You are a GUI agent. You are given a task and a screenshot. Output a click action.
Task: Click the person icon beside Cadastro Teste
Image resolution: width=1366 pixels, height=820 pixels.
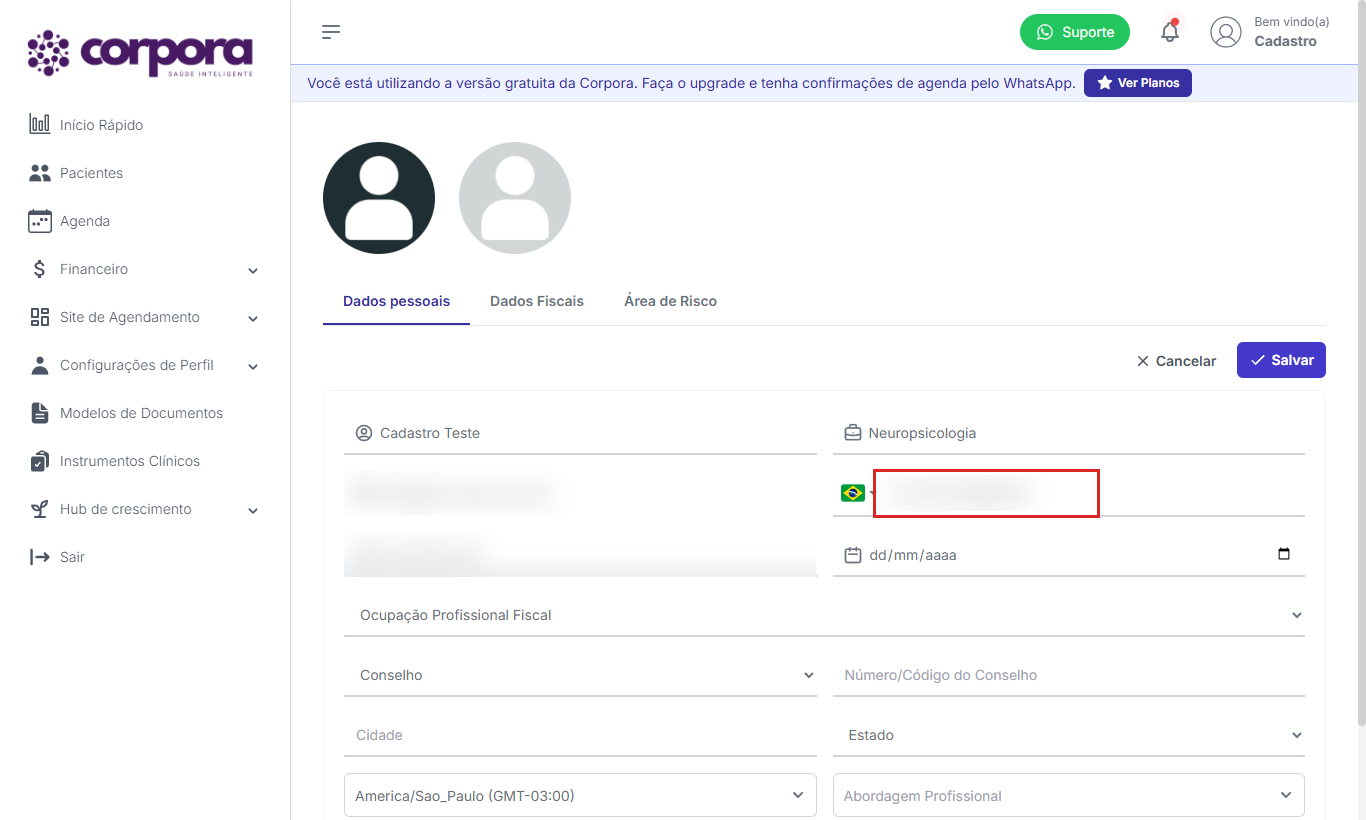point(364,433)
